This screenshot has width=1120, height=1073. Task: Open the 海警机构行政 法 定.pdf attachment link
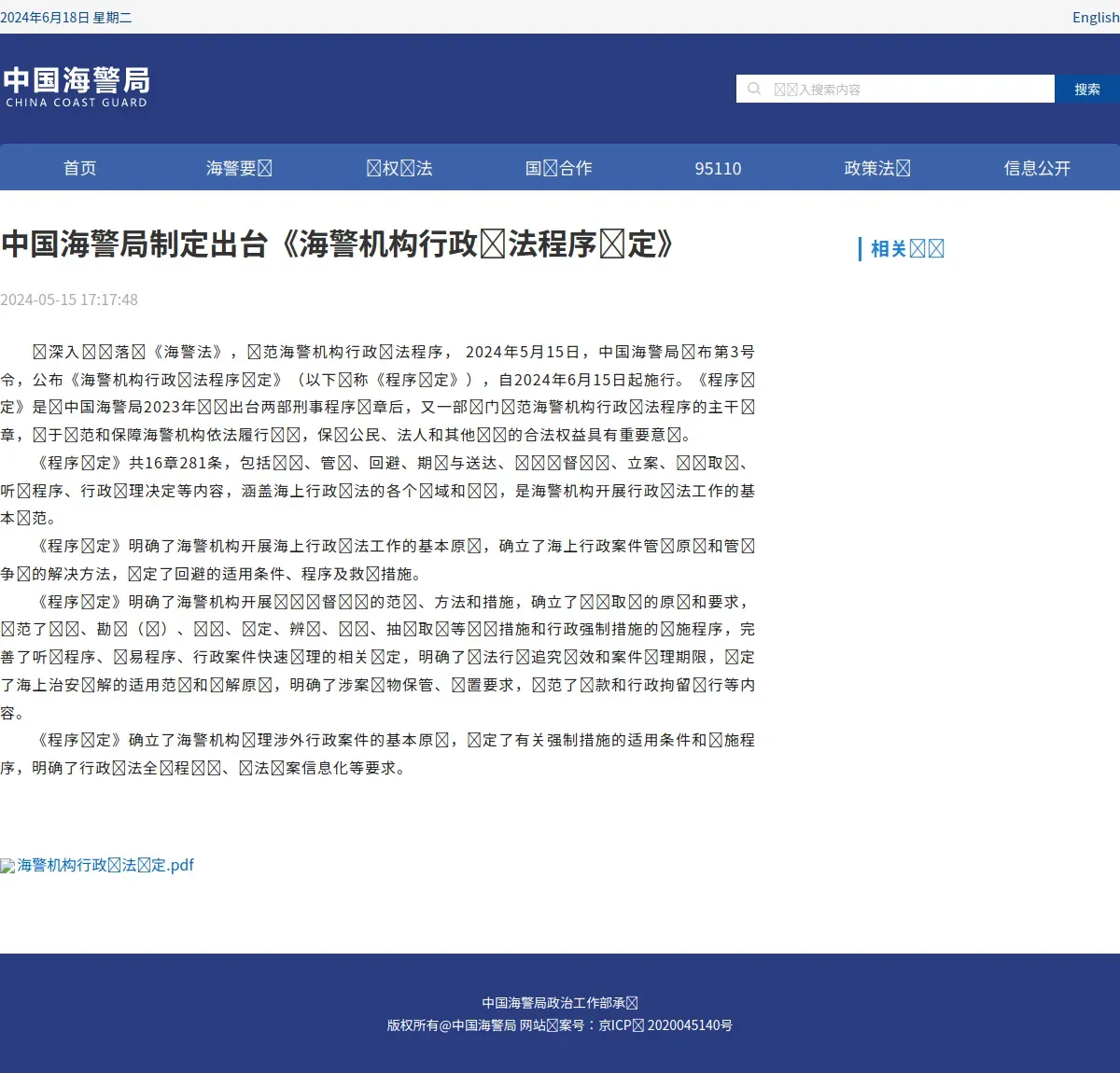coord(105,865)
